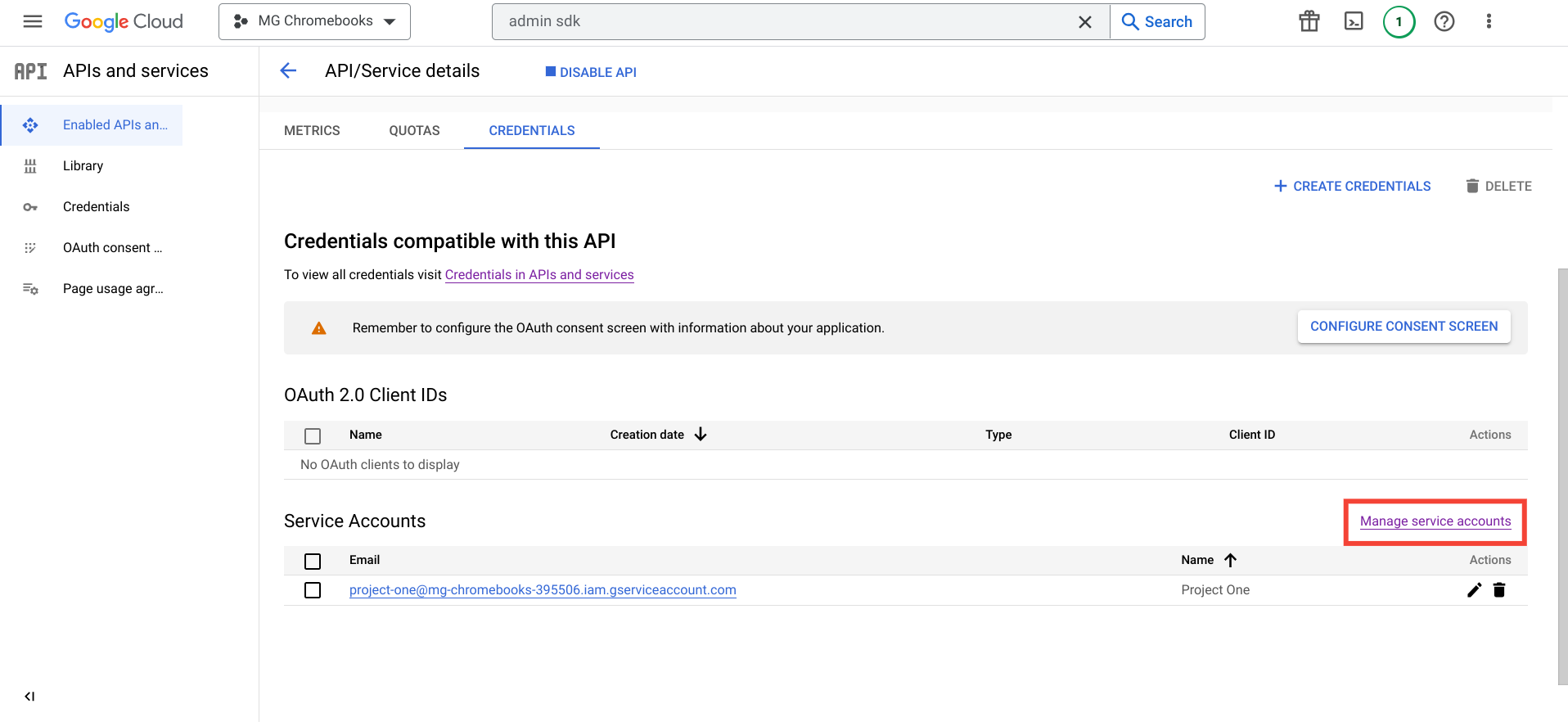This screenshot has width=1568, height=722.
Task: Click CONFIGURE CONSENT SCREEN button
Action: pyautogui.click(x=1404, y=327)
